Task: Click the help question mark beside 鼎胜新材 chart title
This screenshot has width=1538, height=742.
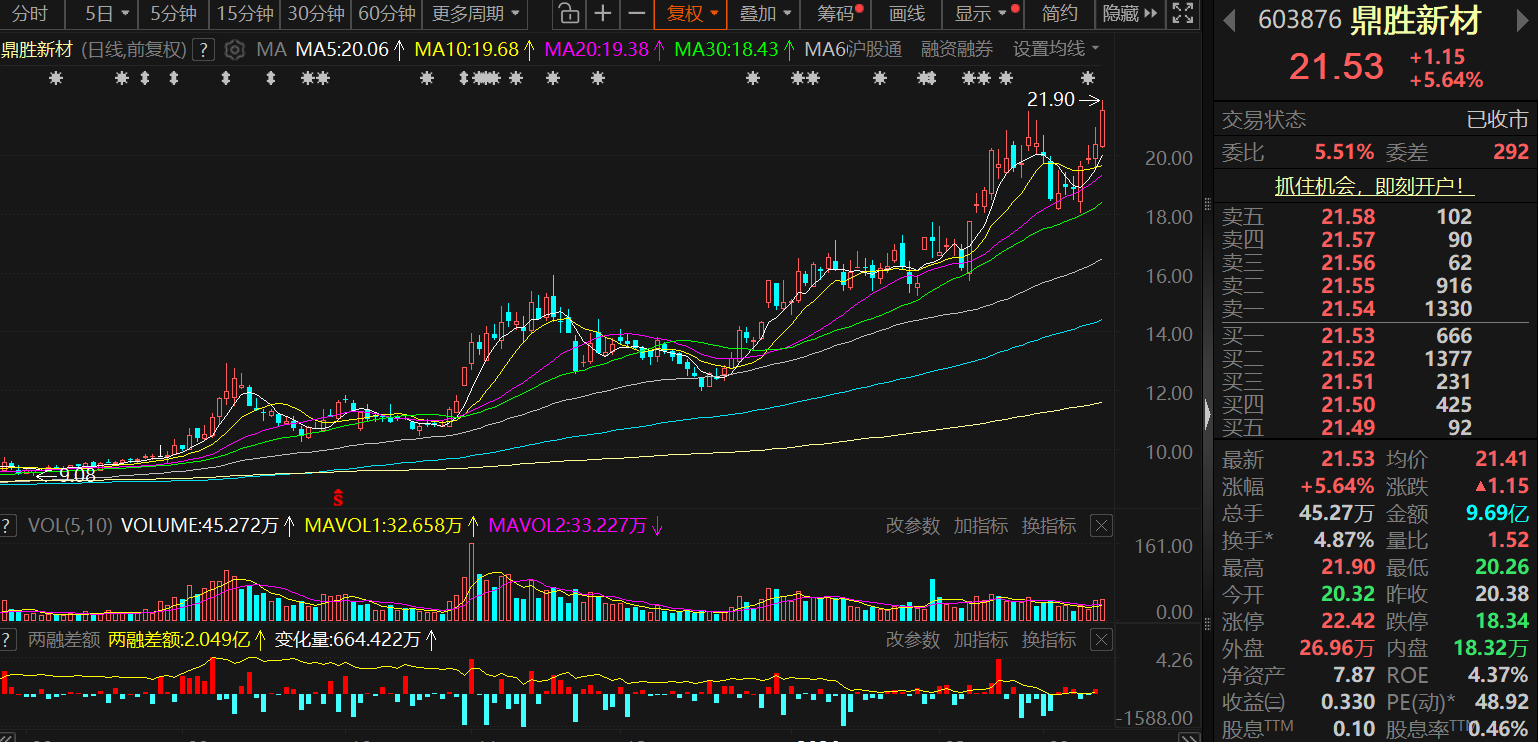Action: pos(203,49)
